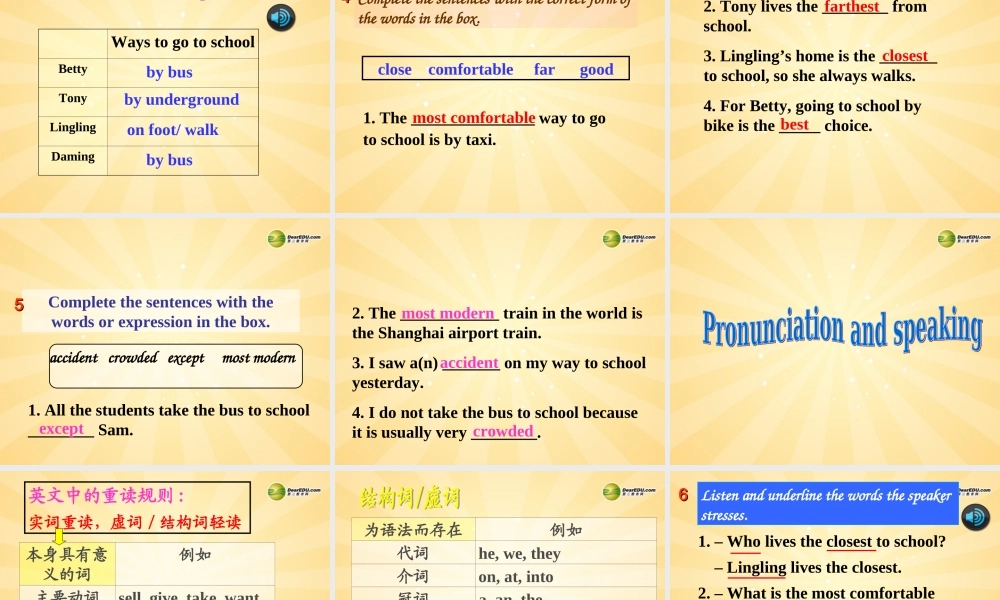Select the 'by underground' table cell
Viewport: 1000px width, 600px height.
181,100
